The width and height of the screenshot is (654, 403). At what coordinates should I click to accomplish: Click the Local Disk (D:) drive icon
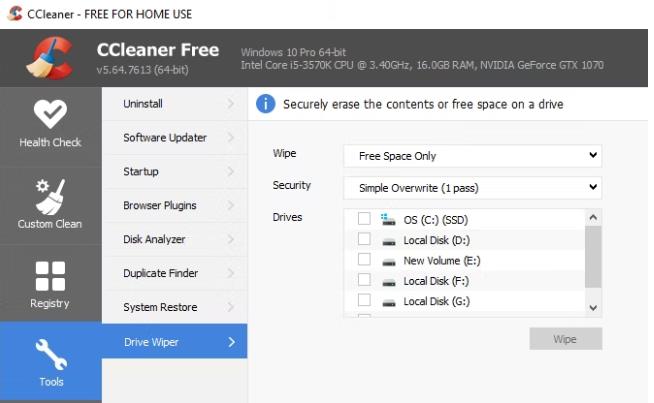pyautogui.click(x=389, y=240)
